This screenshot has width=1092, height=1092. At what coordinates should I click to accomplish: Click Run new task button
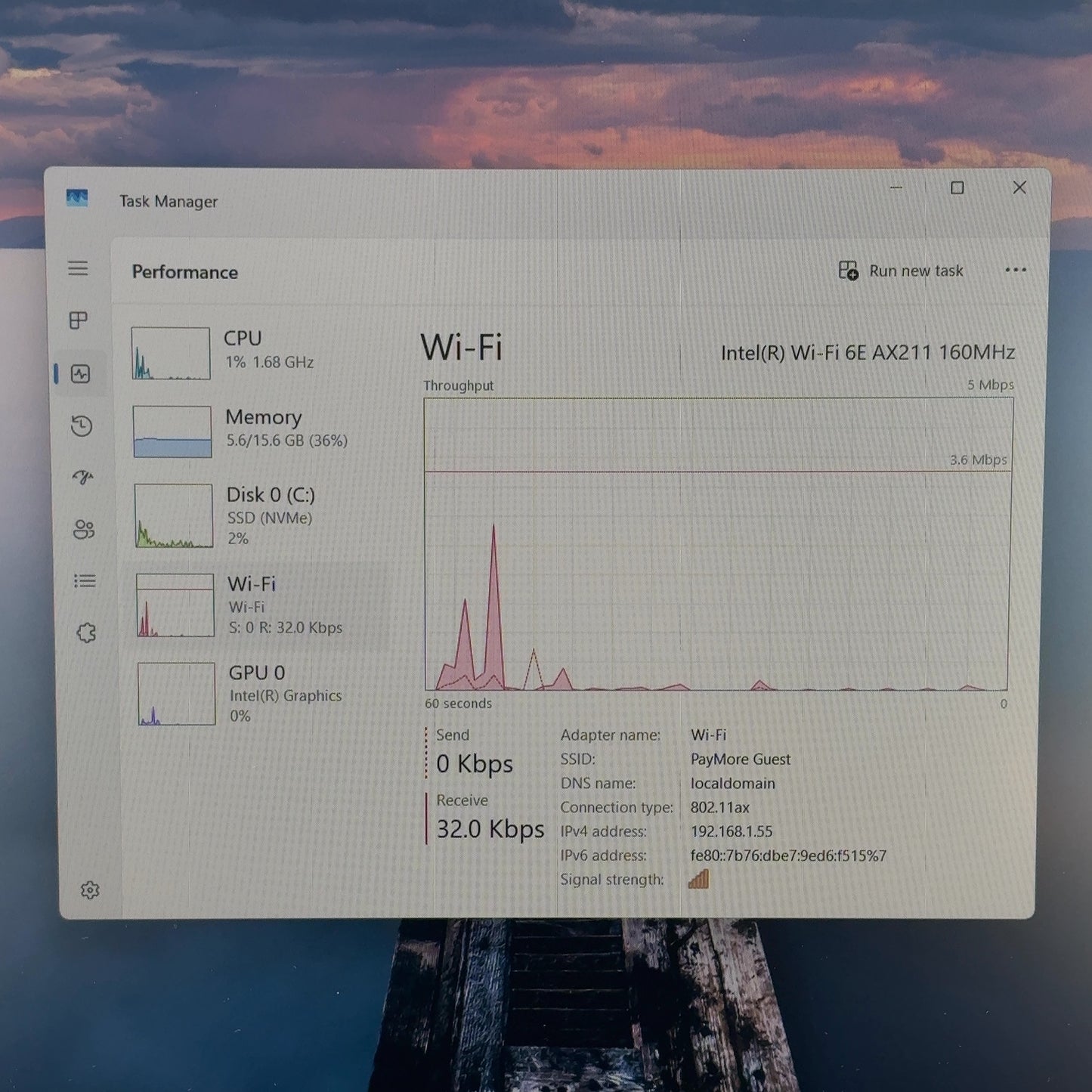pos(901,271)
